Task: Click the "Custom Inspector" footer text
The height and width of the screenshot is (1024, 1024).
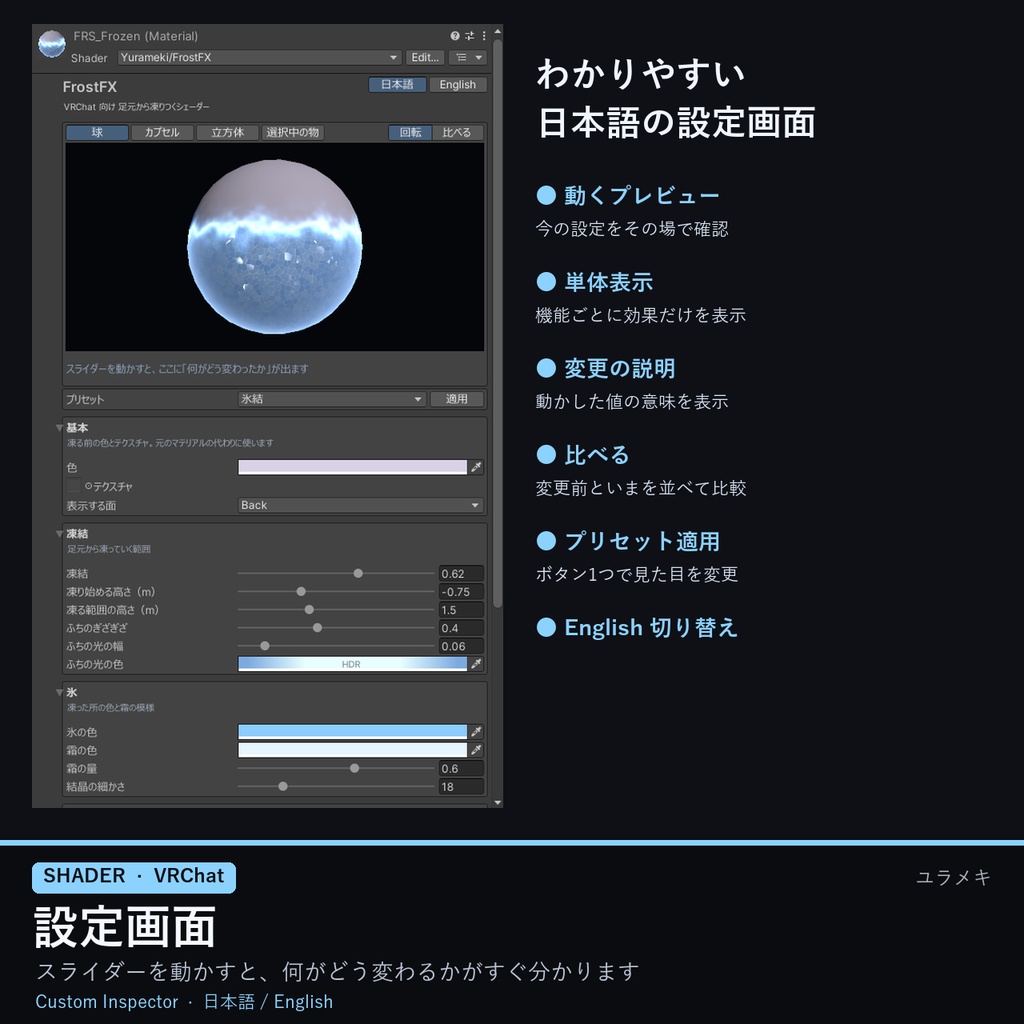Action: [106, 1001]
